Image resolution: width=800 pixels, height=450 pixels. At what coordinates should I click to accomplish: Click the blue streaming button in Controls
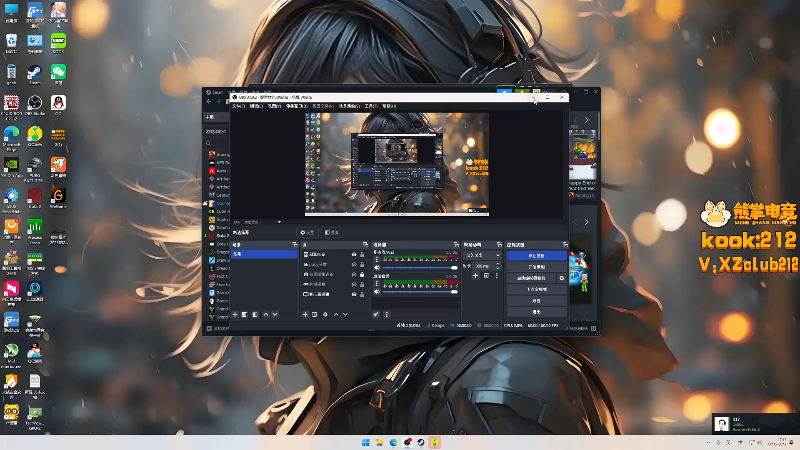(x=536, y=256)
